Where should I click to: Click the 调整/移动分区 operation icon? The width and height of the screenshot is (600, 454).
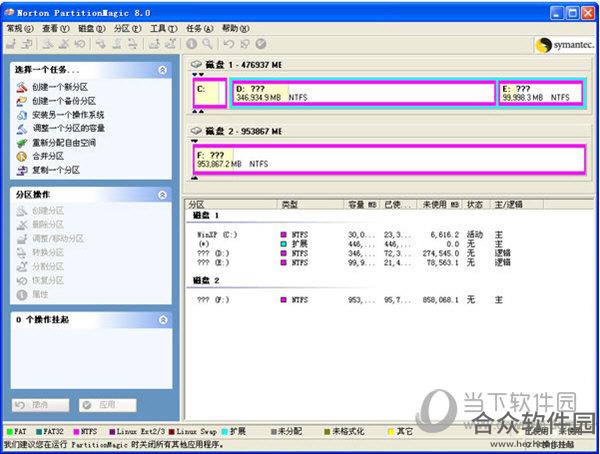tap(22, 238)
